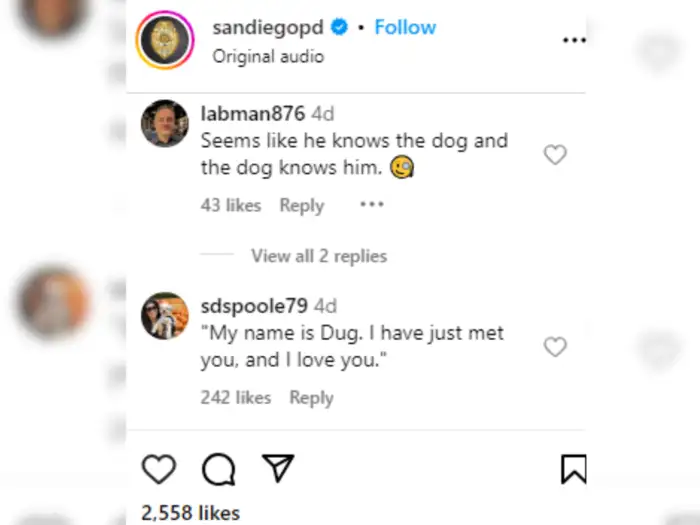Open more options on labman876's comment
Screen dimensions: 700x525
372,204
